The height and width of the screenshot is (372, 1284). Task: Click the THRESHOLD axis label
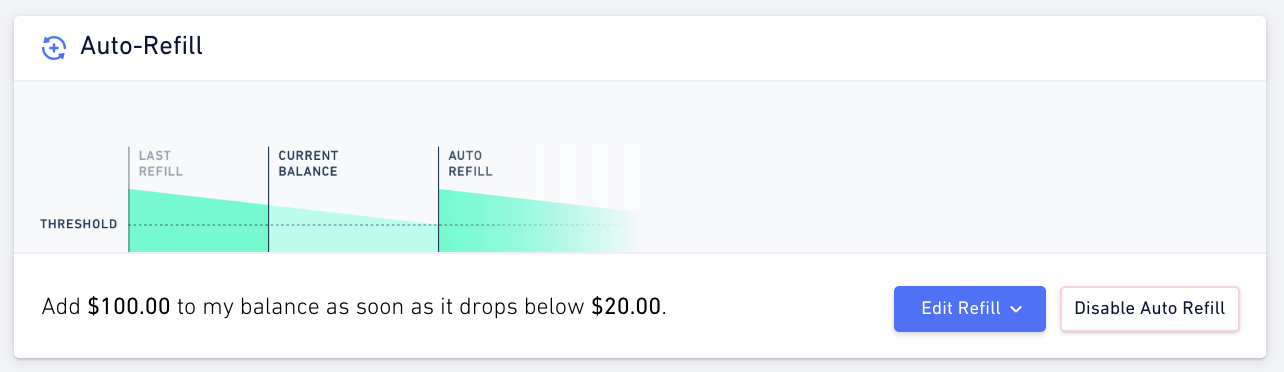(78, 224)
